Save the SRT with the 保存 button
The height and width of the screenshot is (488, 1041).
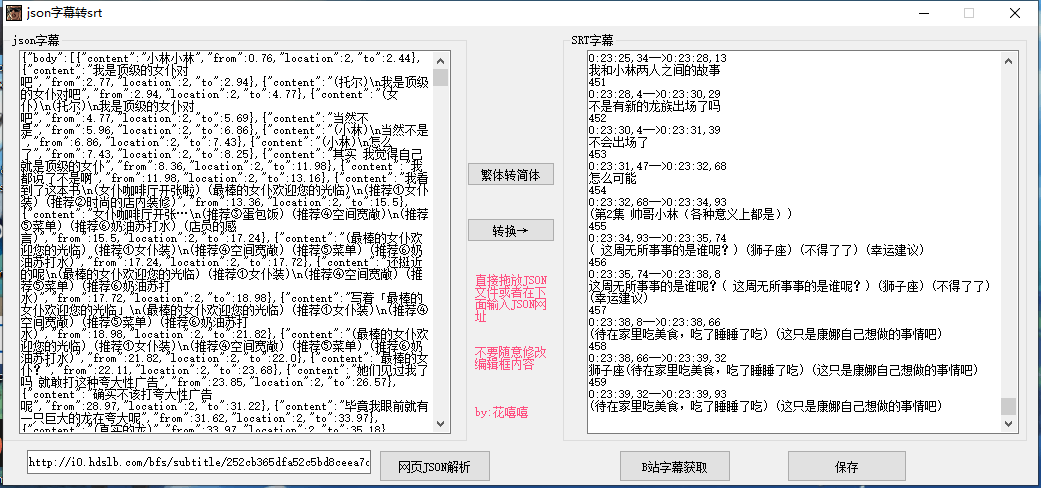846,466
